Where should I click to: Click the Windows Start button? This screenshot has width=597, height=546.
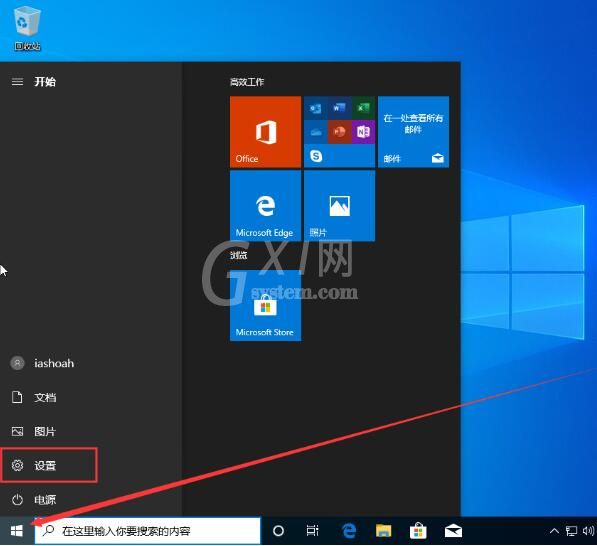(x=17, y=531)
